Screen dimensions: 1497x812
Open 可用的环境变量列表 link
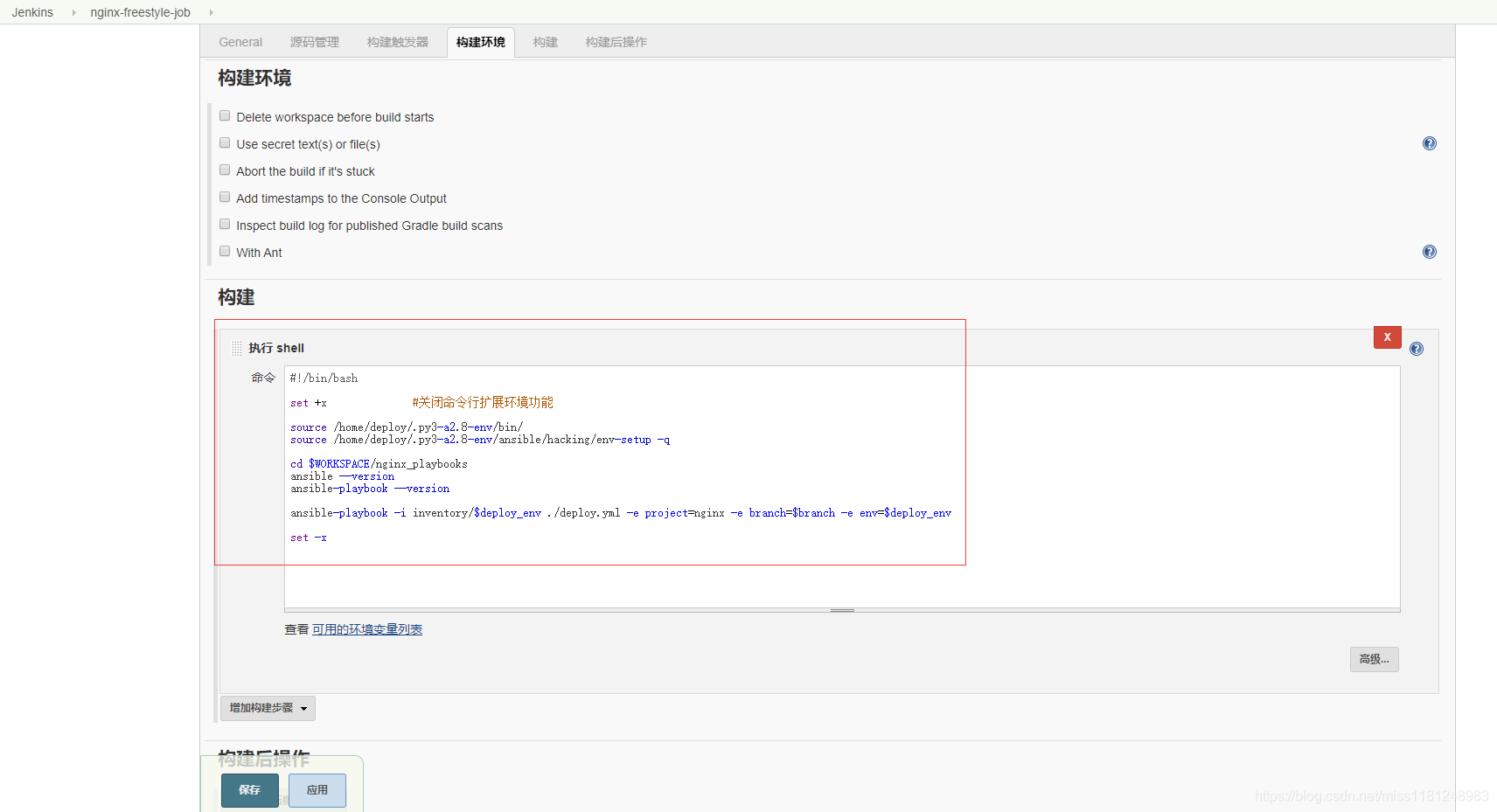click(367, 629)
